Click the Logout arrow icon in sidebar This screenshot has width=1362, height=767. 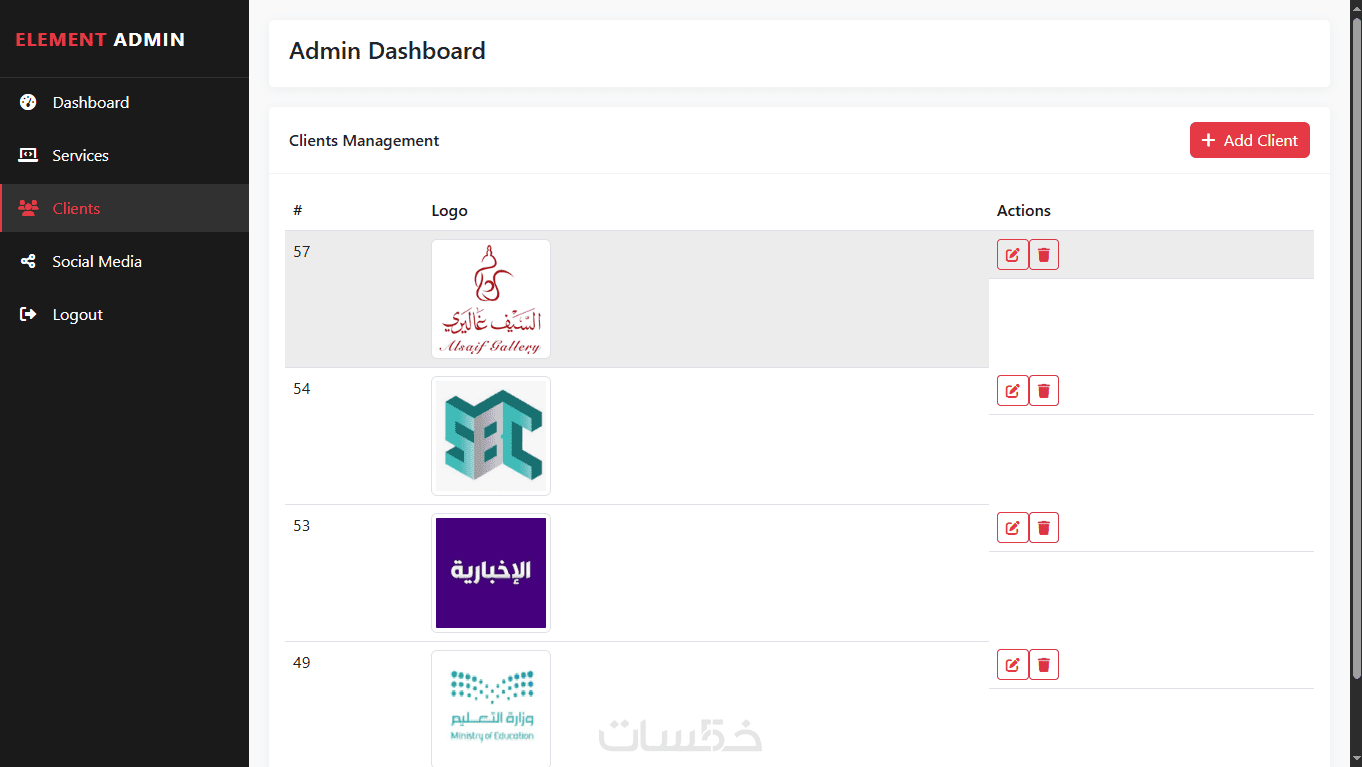[28, 314]
